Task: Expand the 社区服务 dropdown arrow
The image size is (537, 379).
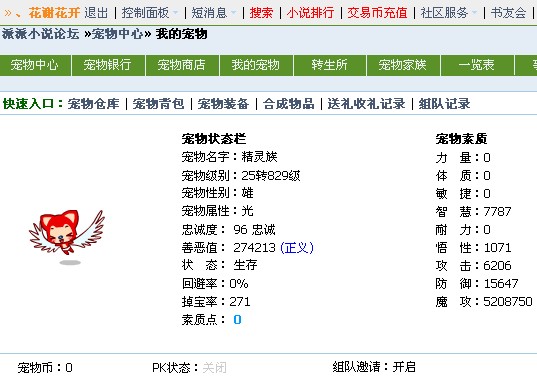Action: coord(474,13)
